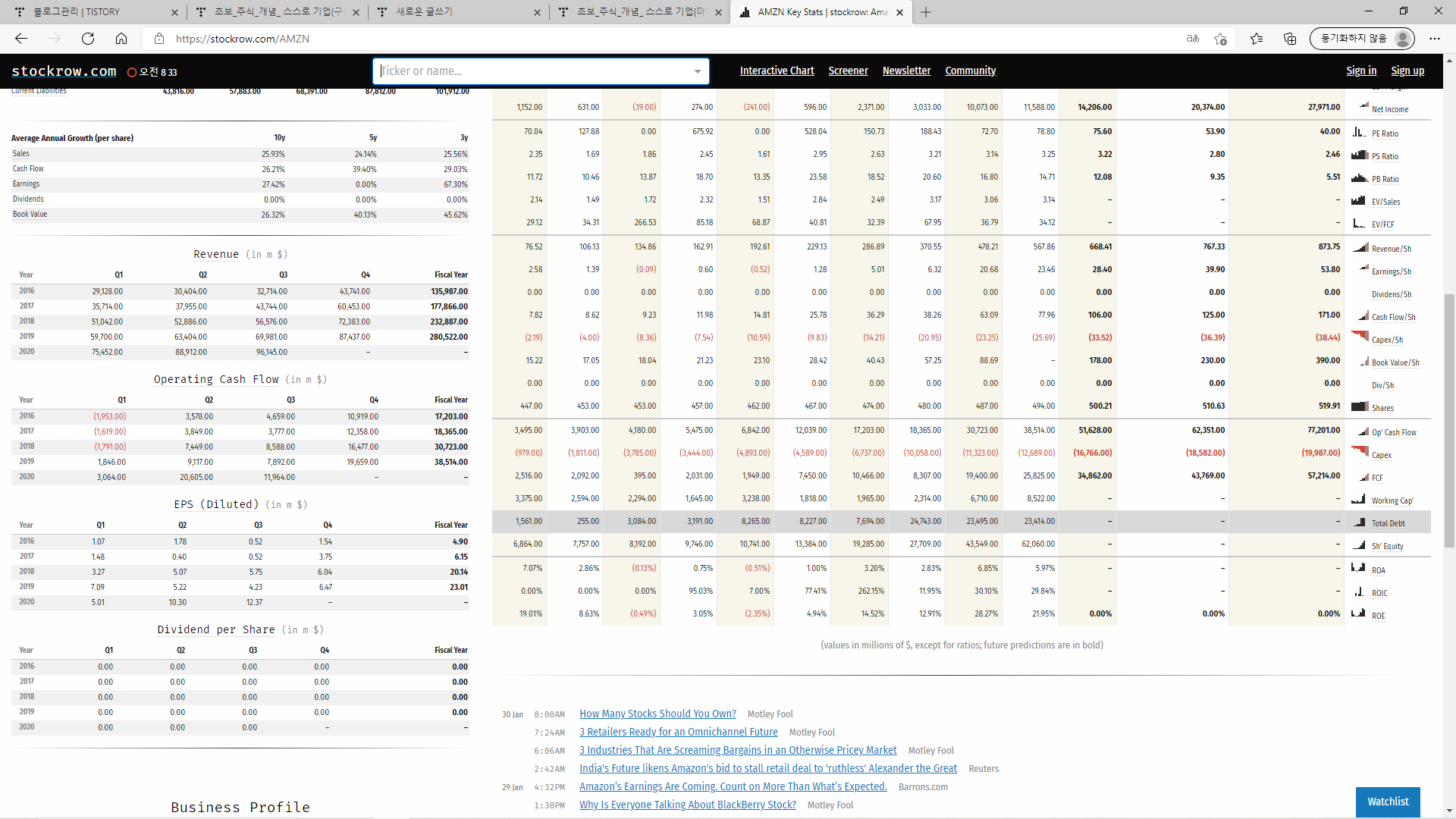The image size is (1456, 819).
Task: Open the favorites list
Action: tap(1257, 39)
